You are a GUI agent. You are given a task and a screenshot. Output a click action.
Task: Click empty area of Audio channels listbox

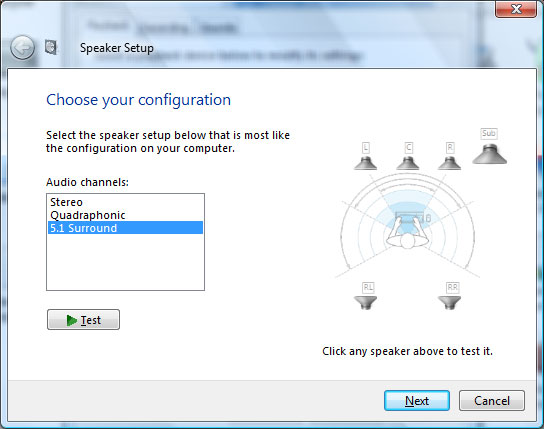[x=125, y=262]
